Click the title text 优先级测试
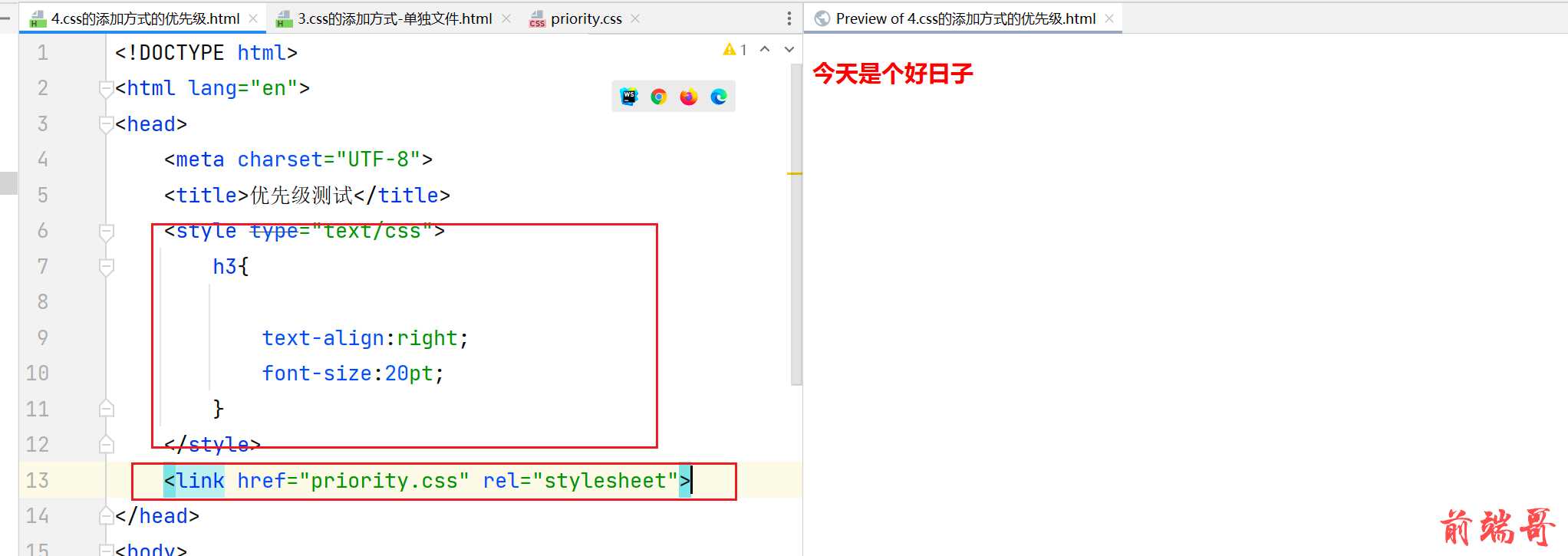This screenshot has height=556, width=1568. pos(301,196)
